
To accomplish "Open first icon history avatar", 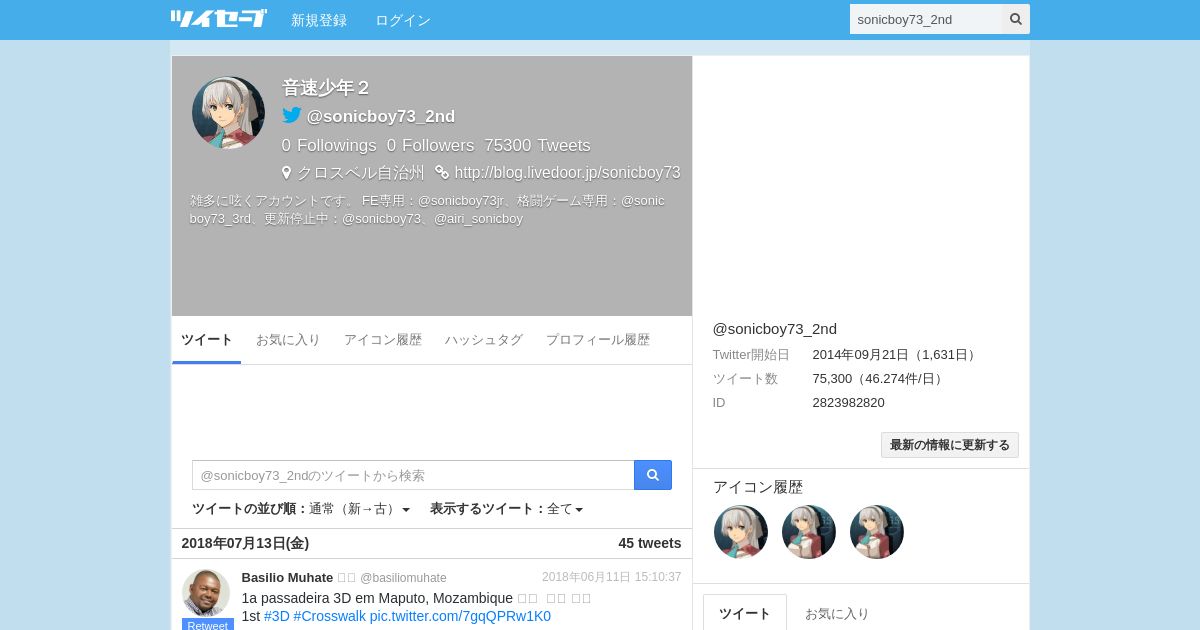I will coord(741,532).
